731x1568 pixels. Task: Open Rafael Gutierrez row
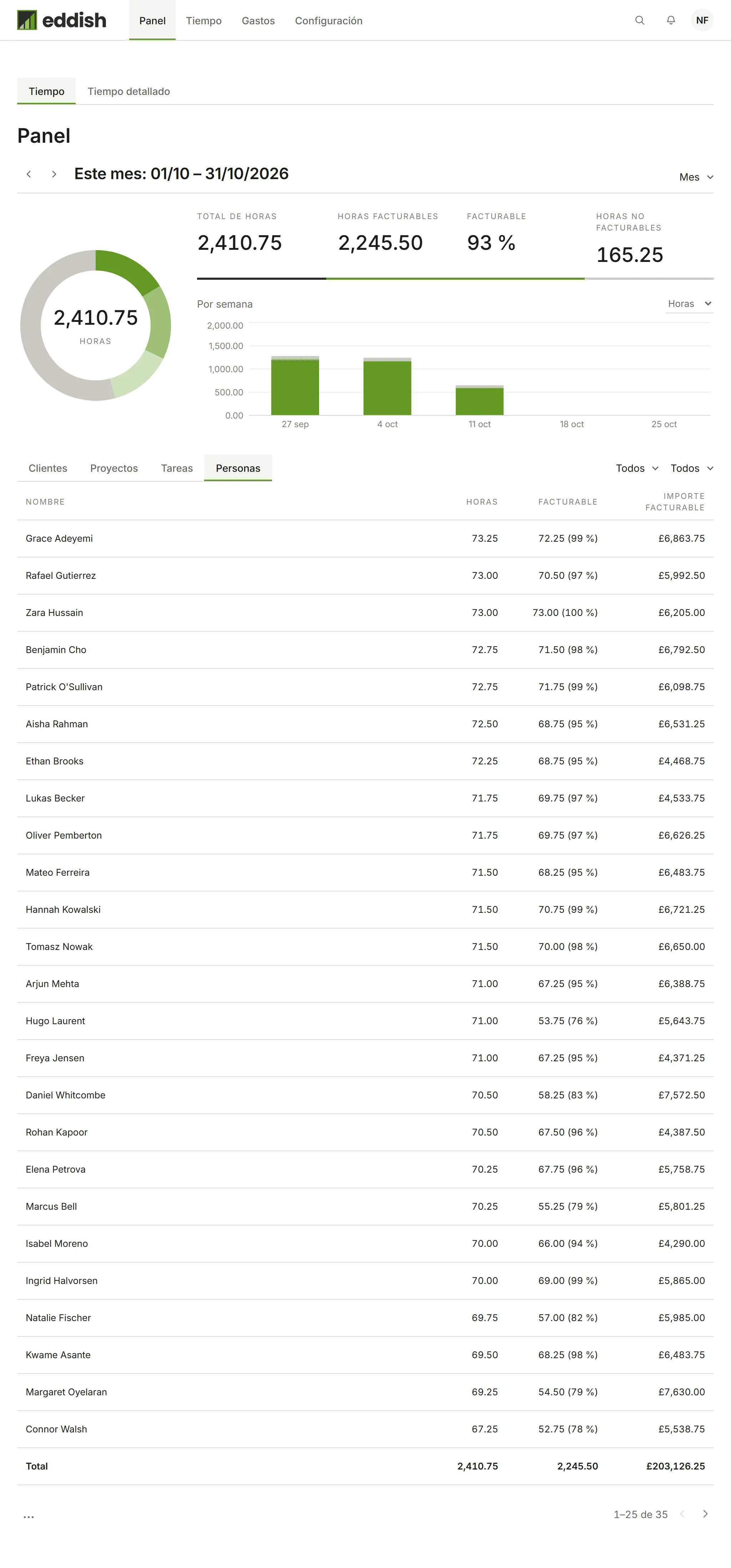click(x=365, y=576)
